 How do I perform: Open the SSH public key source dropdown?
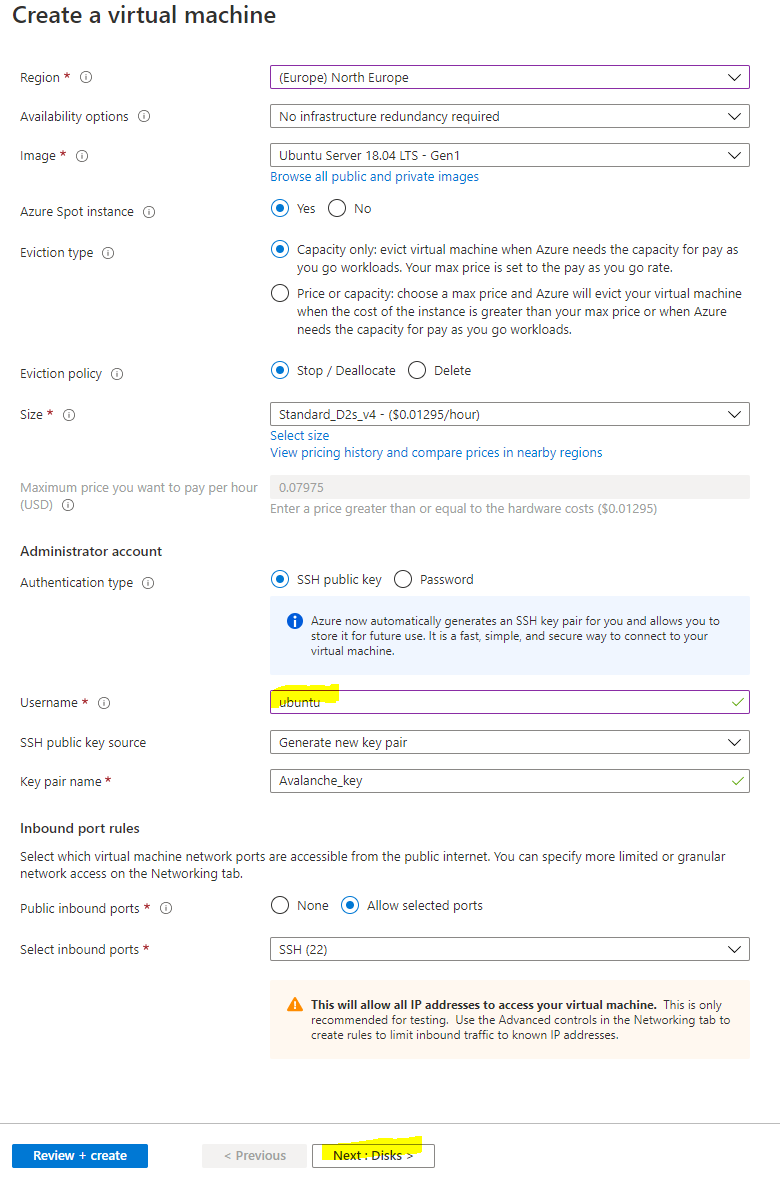(509, 742)
